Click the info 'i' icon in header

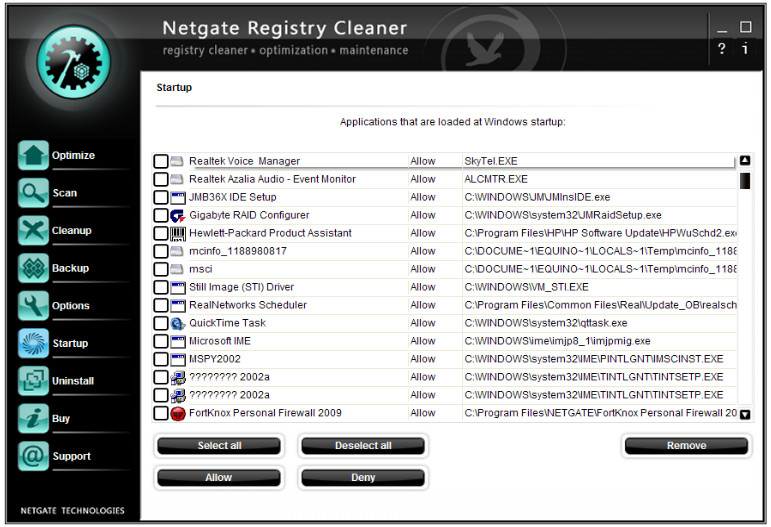(x=745, y=48)
